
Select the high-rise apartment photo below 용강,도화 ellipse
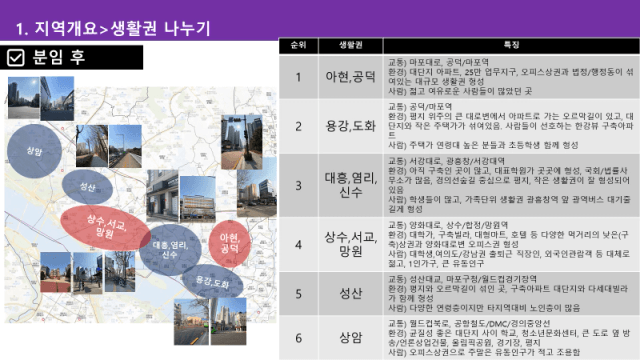point(229,322)
